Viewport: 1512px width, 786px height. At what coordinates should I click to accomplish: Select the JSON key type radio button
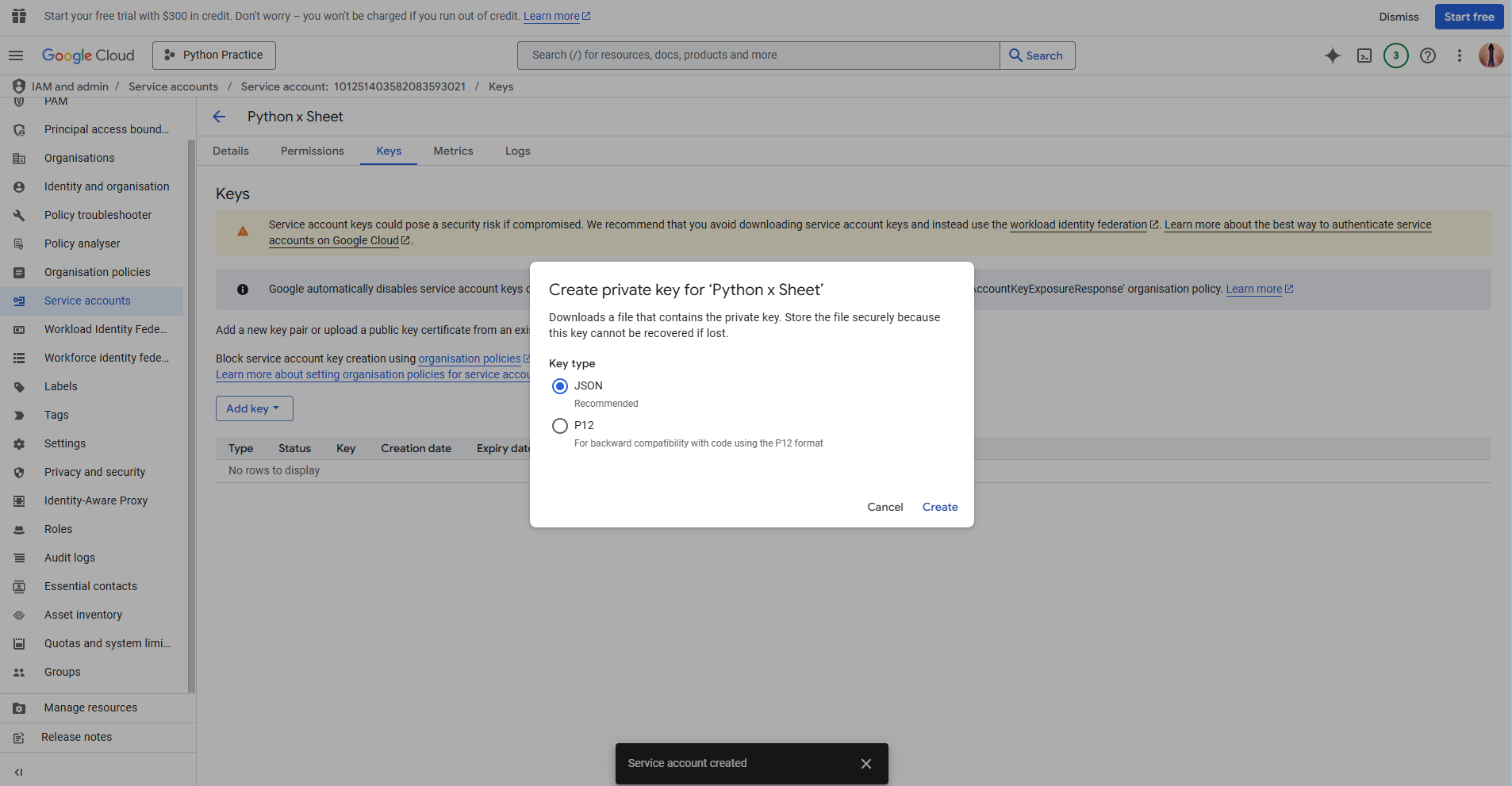pyautogui.click(x=560, y=386)
